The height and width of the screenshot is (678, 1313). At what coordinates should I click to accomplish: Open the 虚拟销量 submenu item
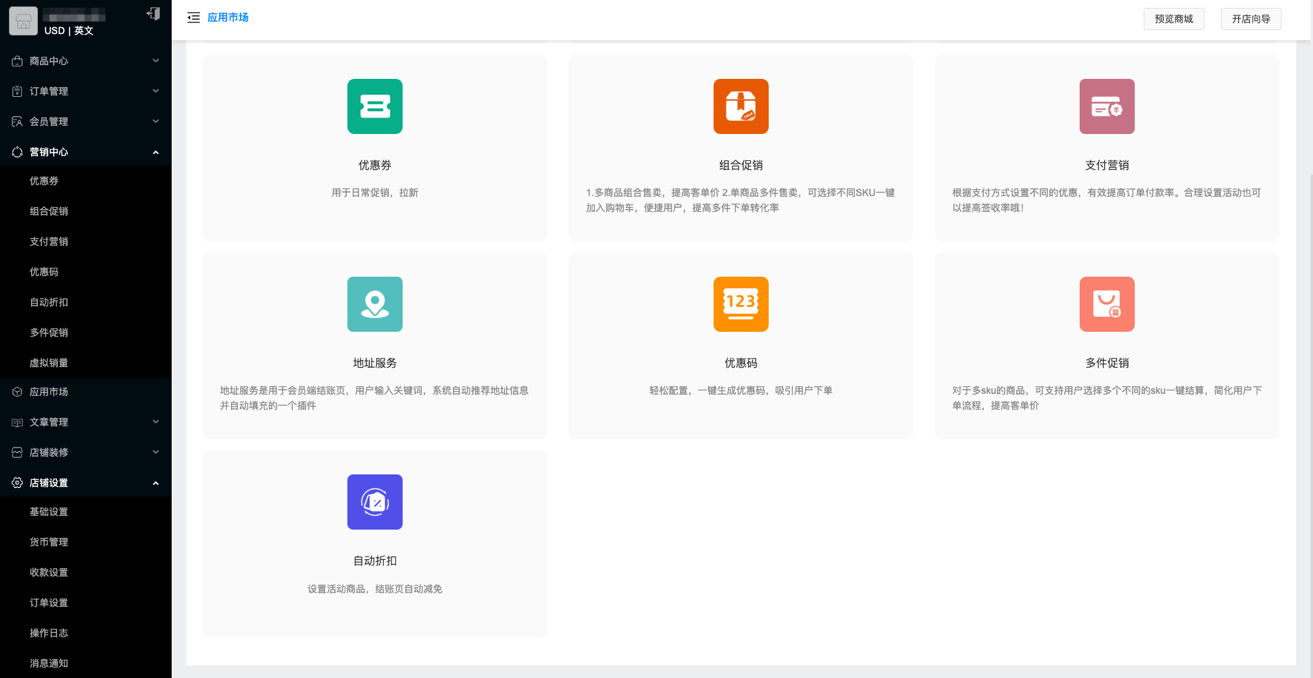tap(49, 363)
